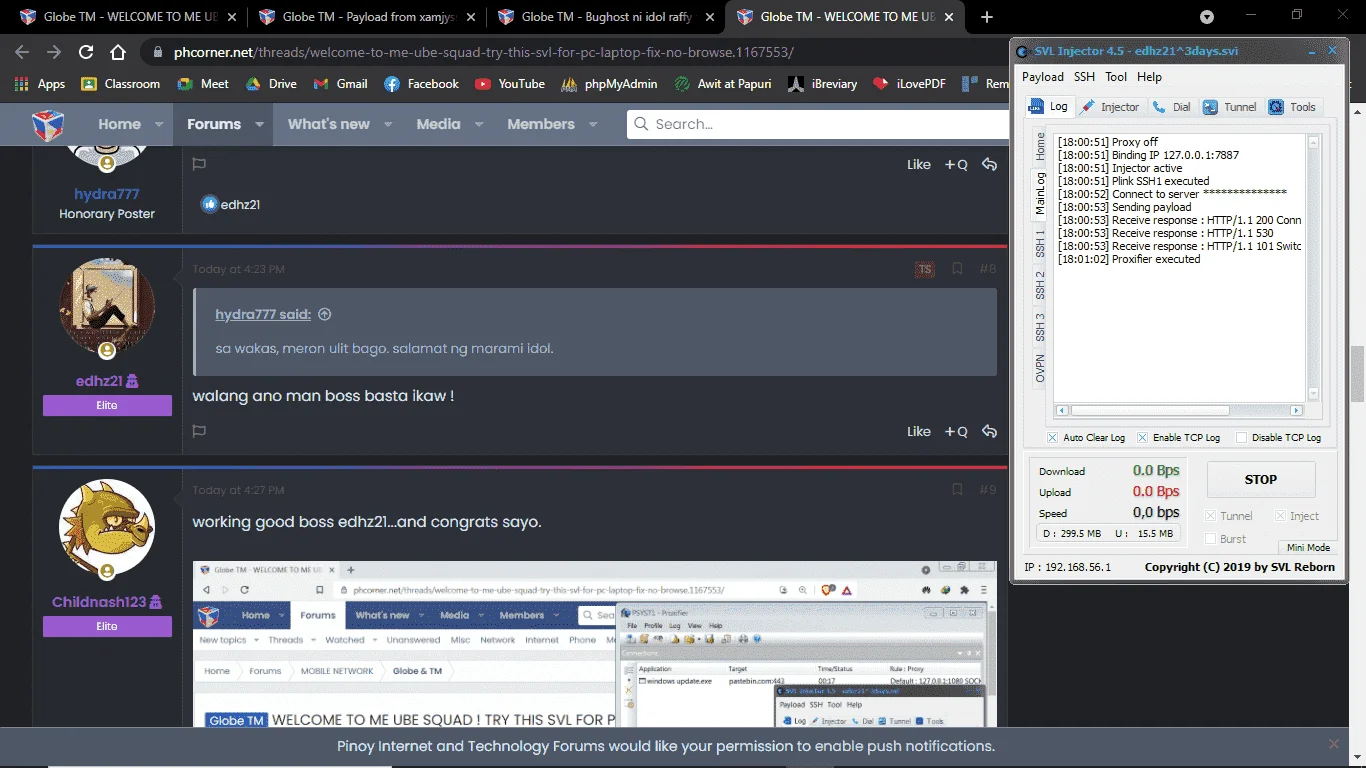Click the STOP button

[x=1260, y=479]
